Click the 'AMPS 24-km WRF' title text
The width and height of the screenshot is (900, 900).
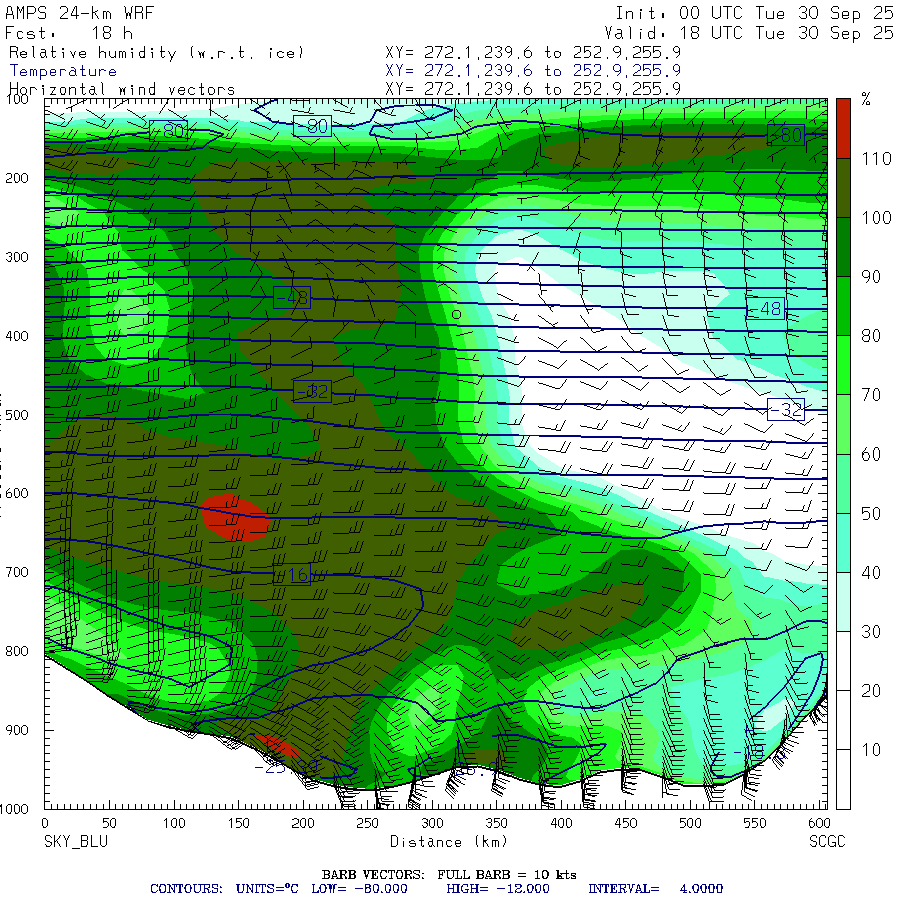point(80,13)
